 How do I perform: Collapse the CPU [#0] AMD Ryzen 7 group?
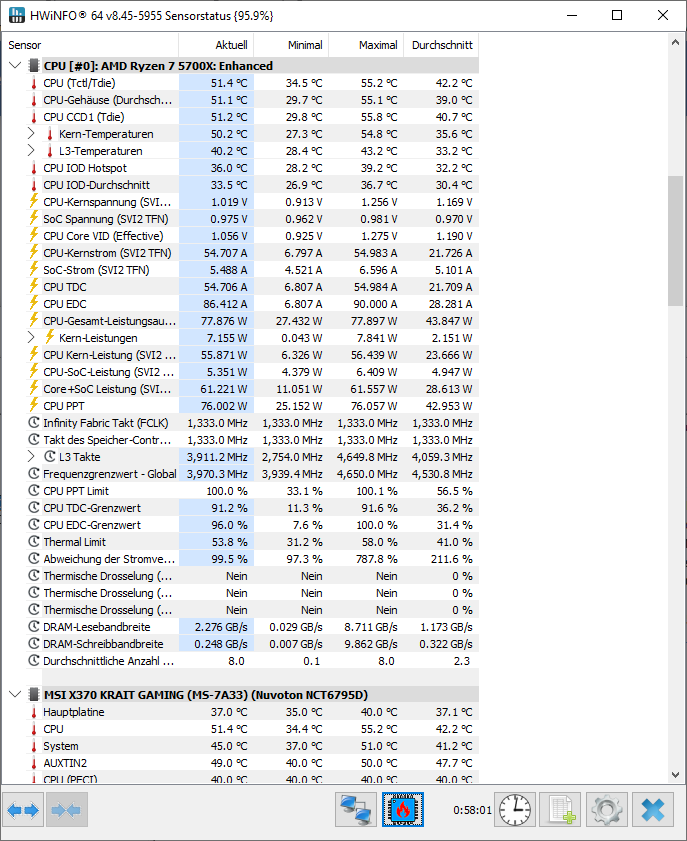(x=15, y=66)
